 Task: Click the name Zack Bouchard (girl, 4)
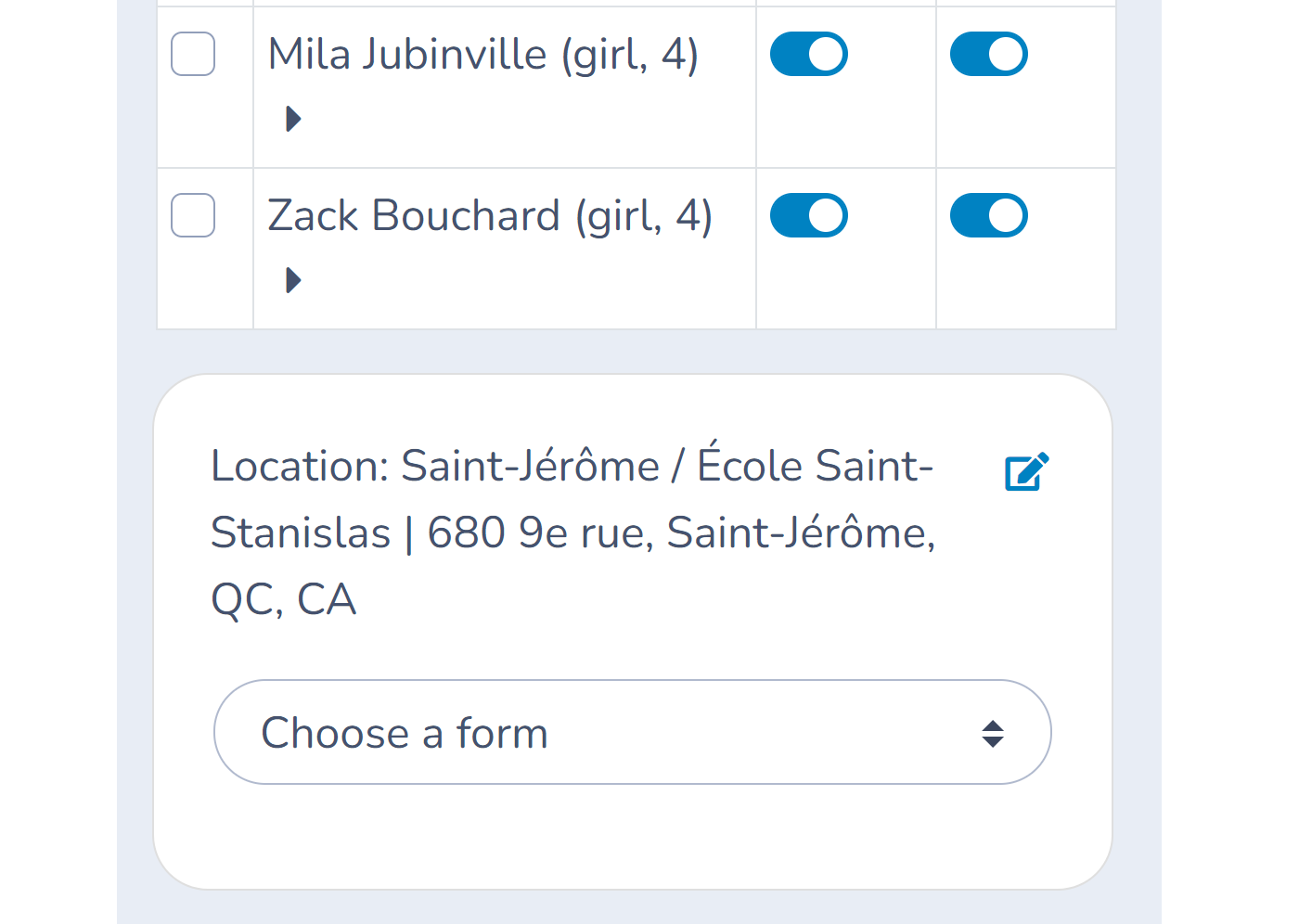click(490, 216)
